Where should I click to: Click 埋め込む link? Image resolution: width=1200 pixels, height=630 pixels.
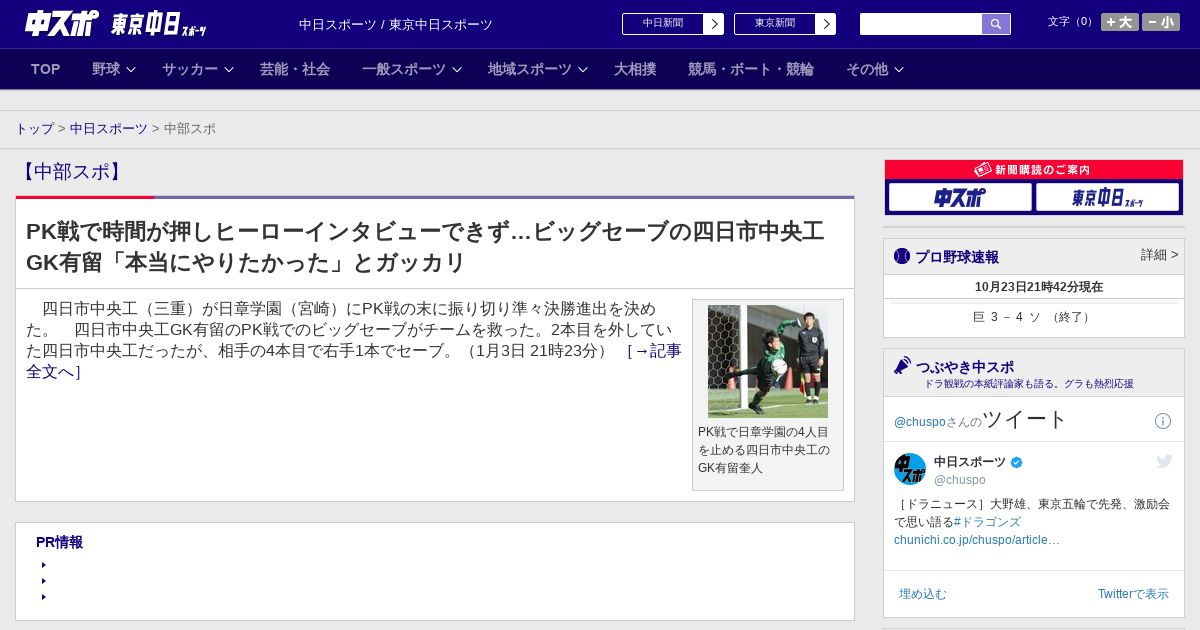point(922,594)
